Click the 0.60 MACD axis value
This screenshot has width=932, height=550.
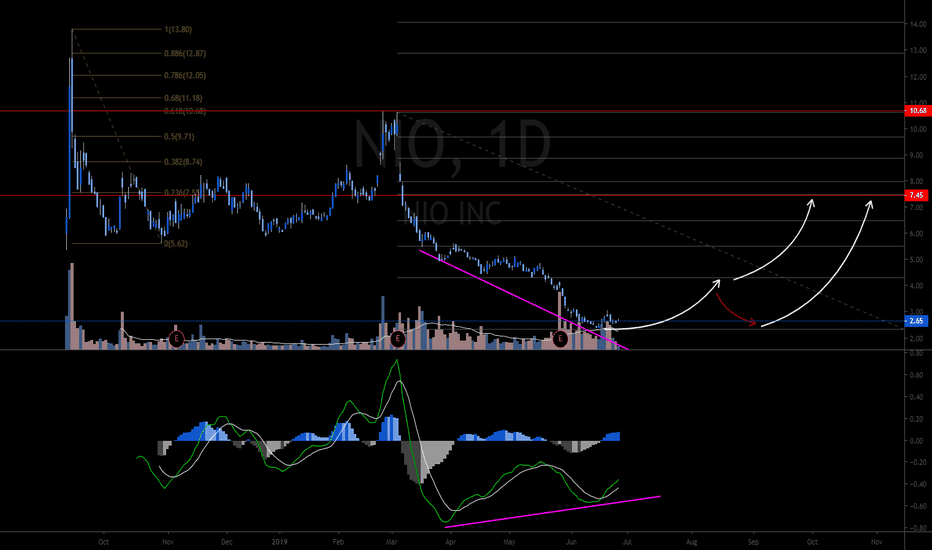click(x=918, y=375)
